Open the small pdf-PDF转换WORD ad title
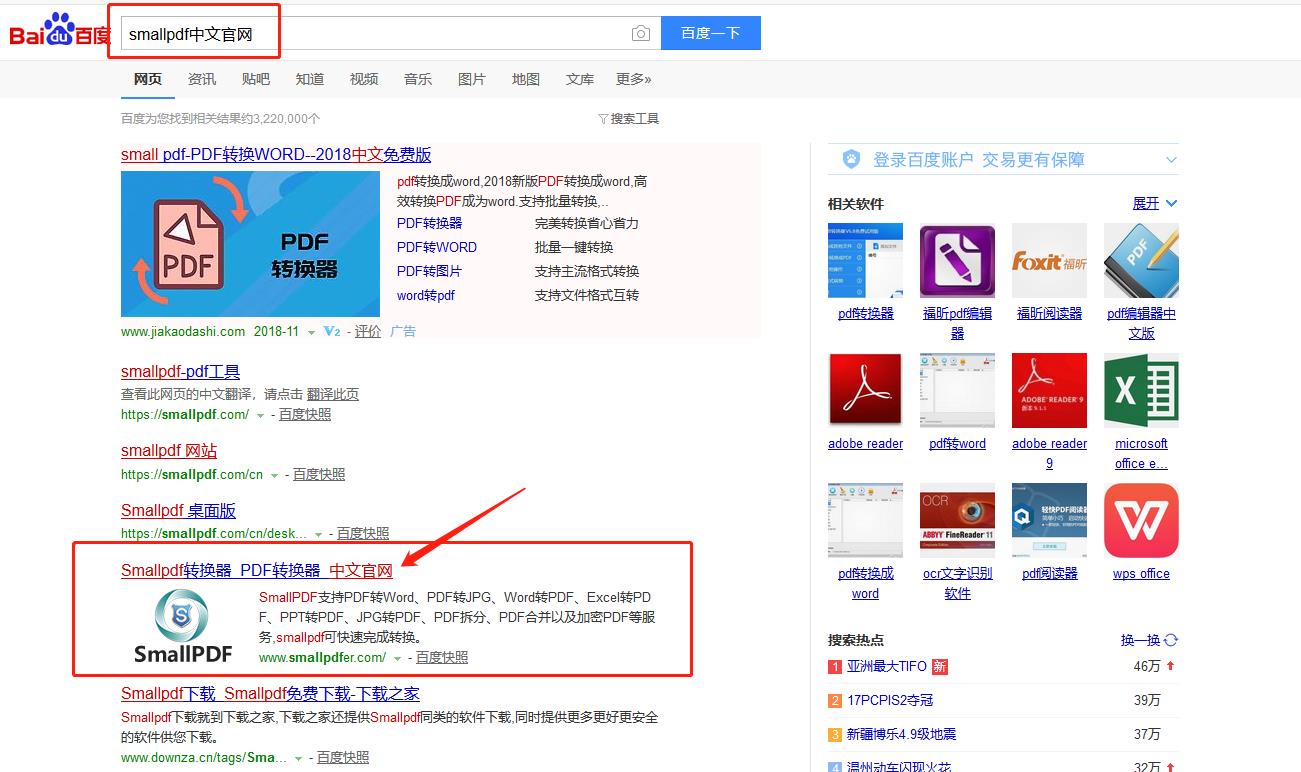 coord(276,155)
